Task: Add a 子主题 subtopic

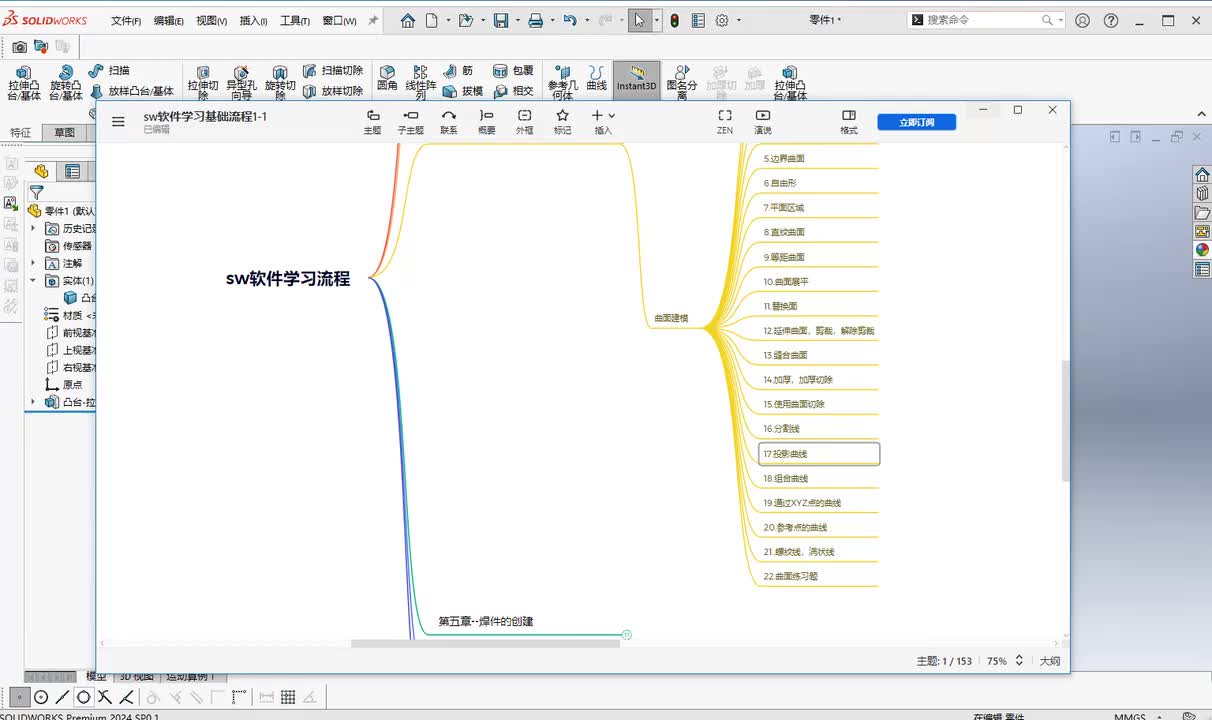Action: [x=410, y=122]
